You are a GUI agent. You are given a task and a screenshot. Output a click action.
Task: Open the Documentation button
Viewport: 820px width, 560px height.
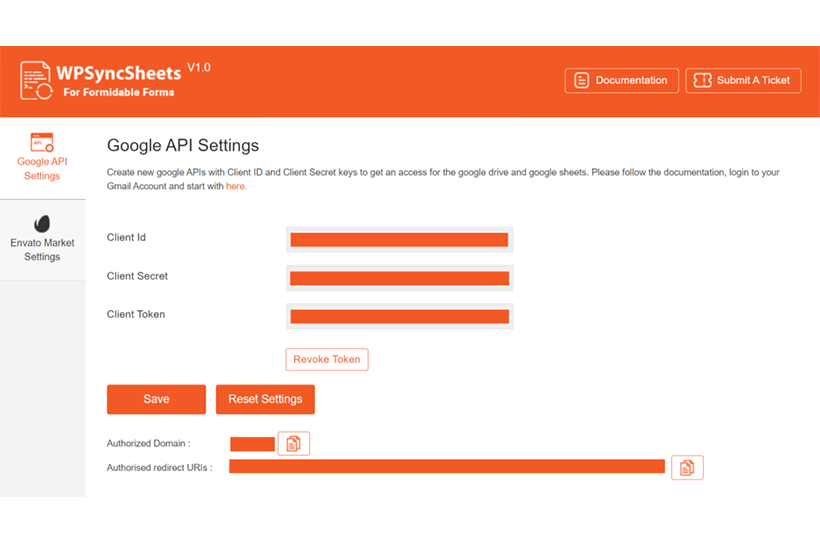click(x=621, y=81)
